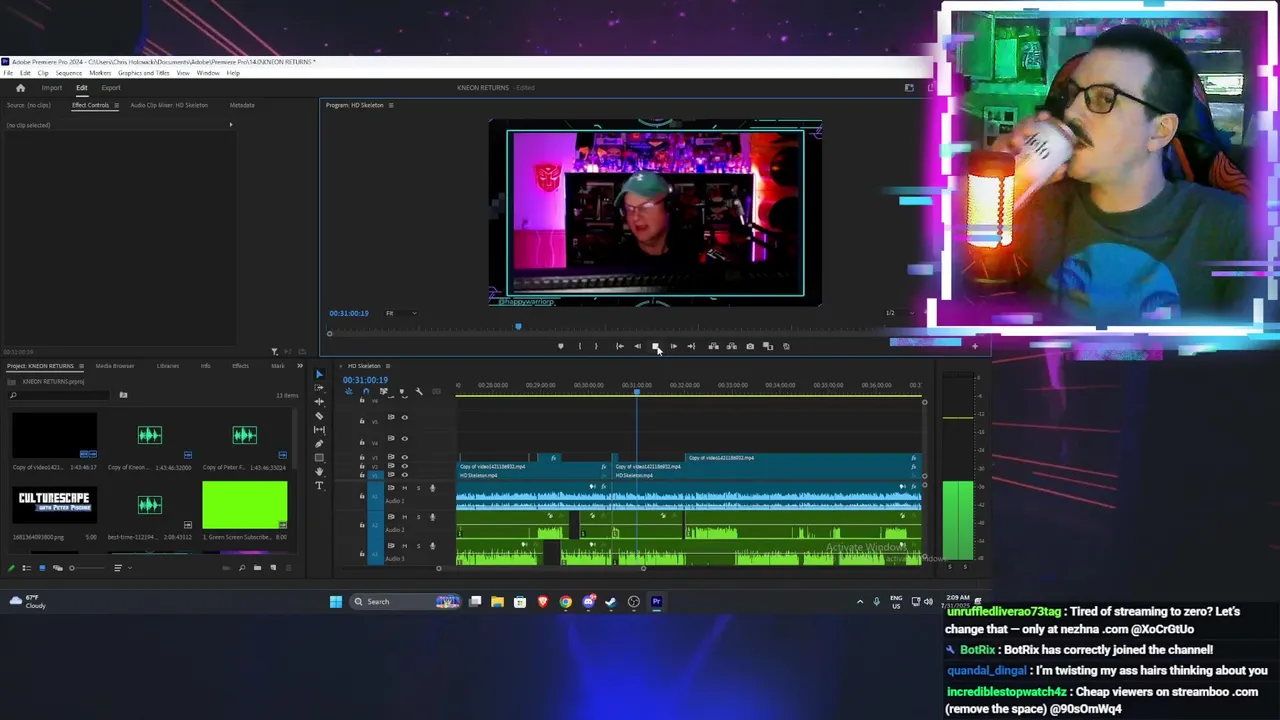Screen dimensions: 1280x720
Task: Solo Audio 3 track
Action: point(418,546)
